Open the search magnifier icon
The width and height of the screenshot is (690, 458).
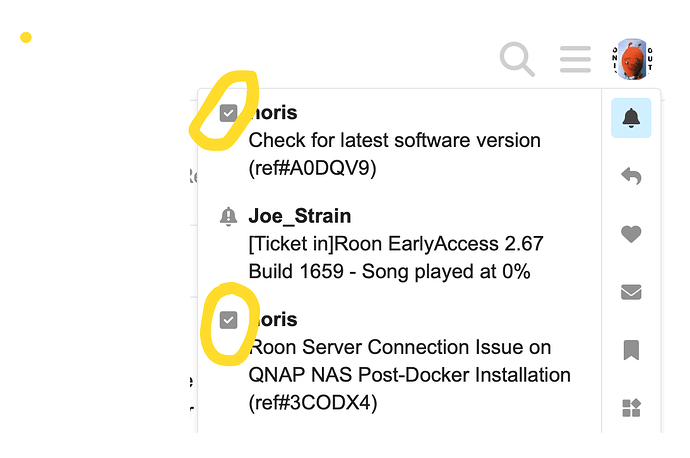517,59
